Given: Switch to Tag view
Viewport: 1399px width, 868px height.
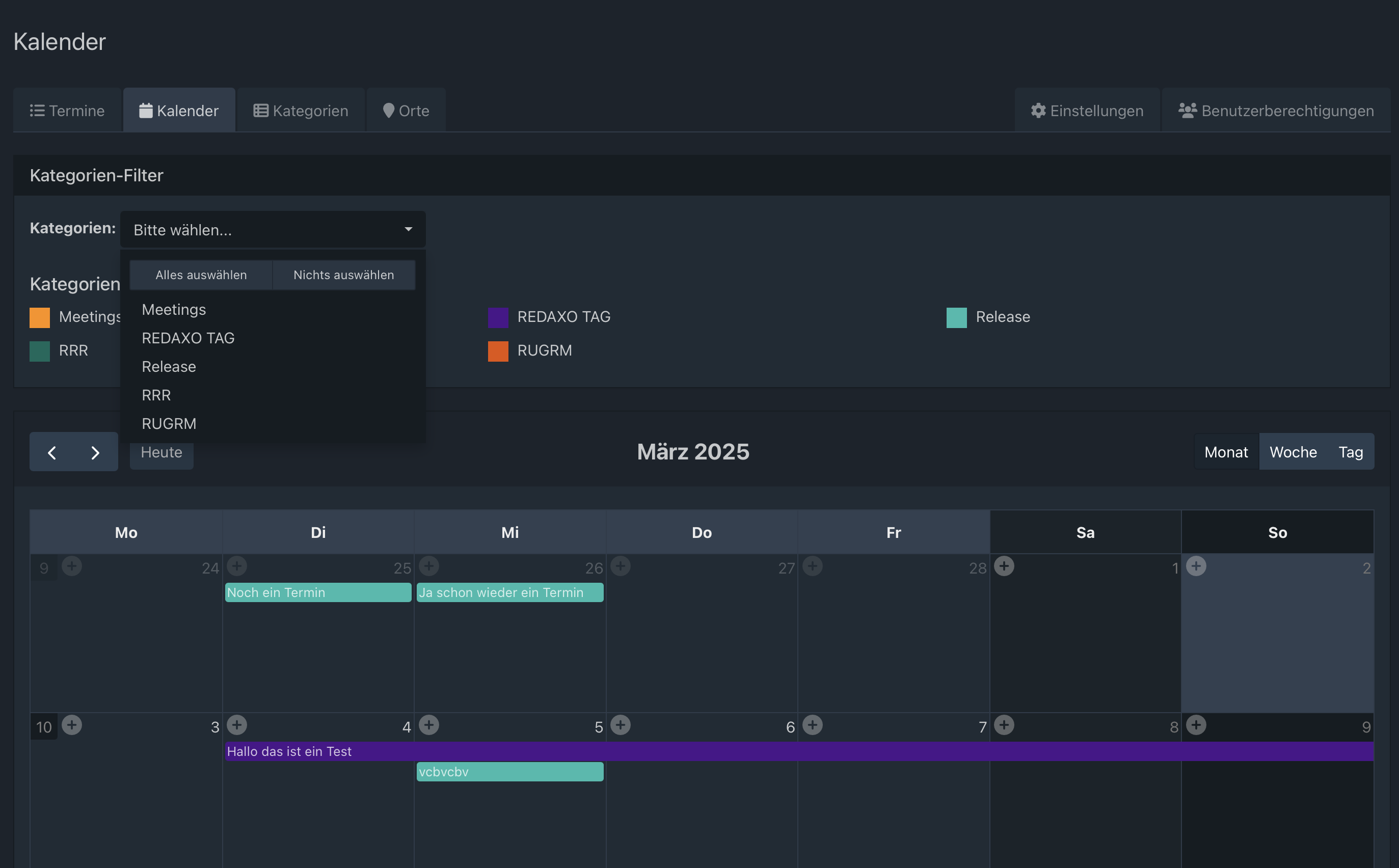Looking at the screenshot, I should coord(1350,452).
